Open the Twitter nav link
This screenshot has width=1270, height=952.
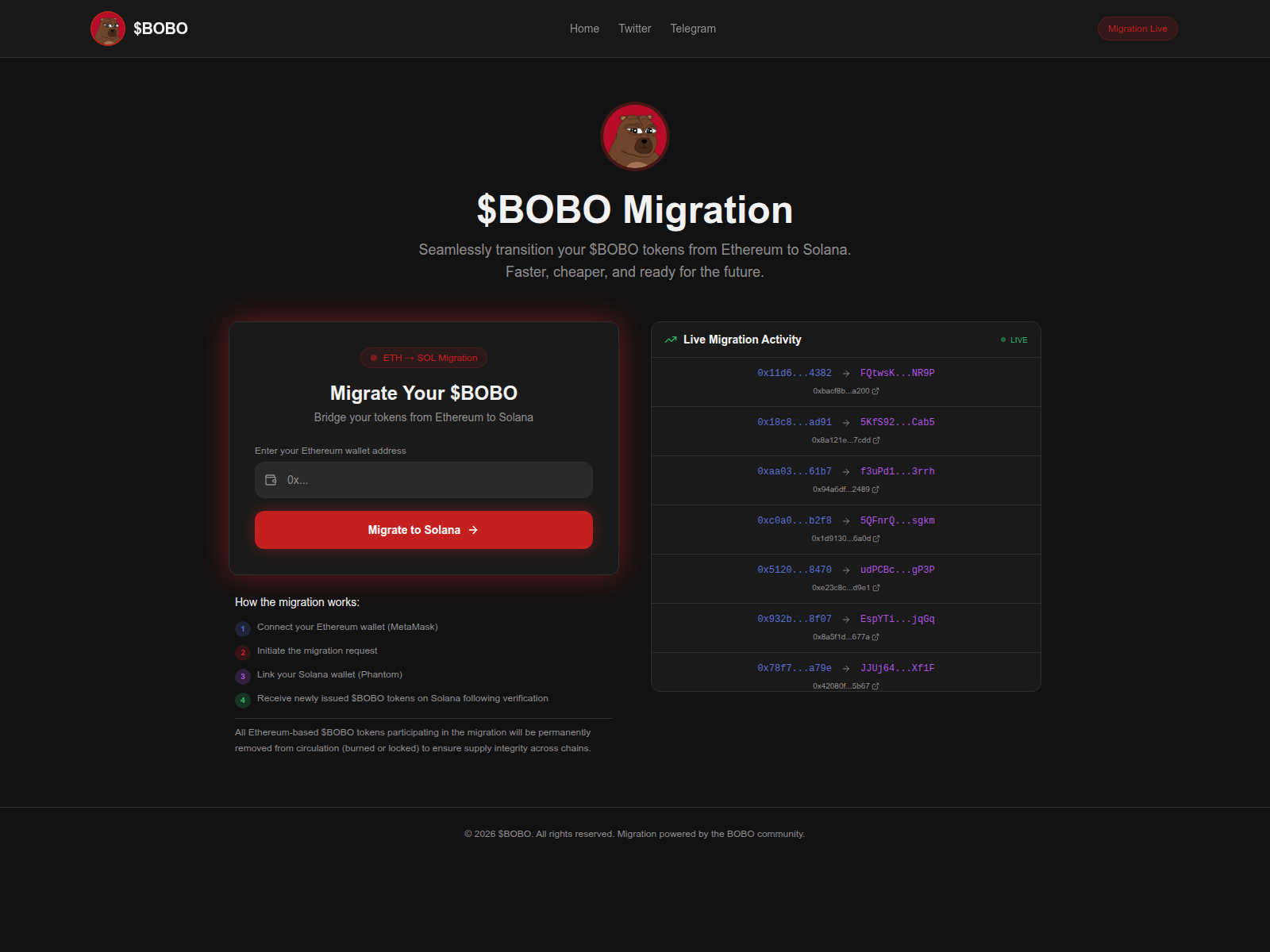click(634, 29)
